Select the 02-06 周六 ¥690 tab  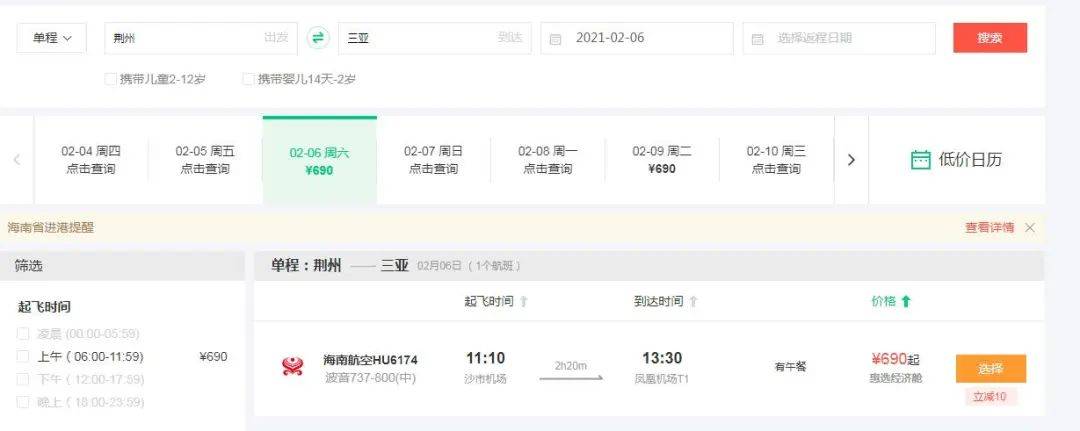coord(320,160)
